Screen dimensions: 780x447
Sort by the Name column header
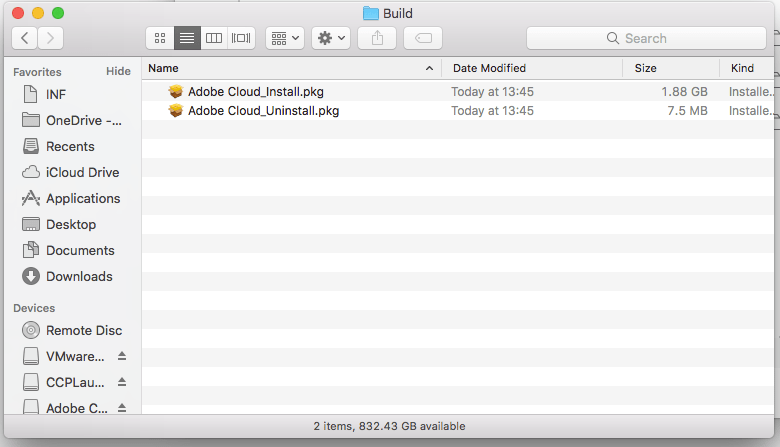tap(163, 68)
